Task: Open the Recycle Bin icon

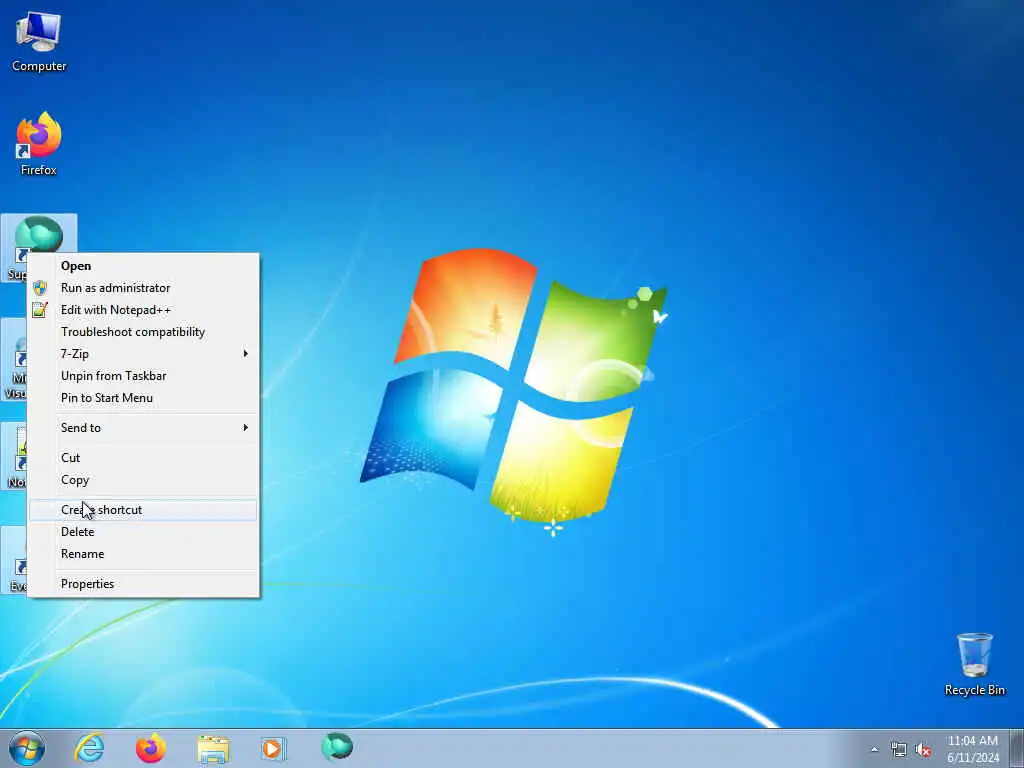Action: pos(974,664)
